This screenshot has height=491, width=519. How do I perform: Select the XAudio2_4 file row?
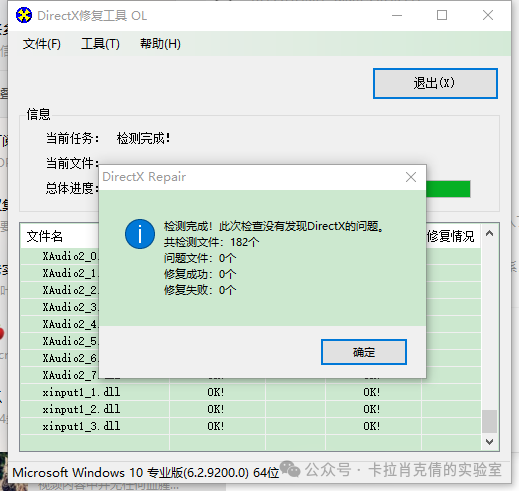[60, 324]
